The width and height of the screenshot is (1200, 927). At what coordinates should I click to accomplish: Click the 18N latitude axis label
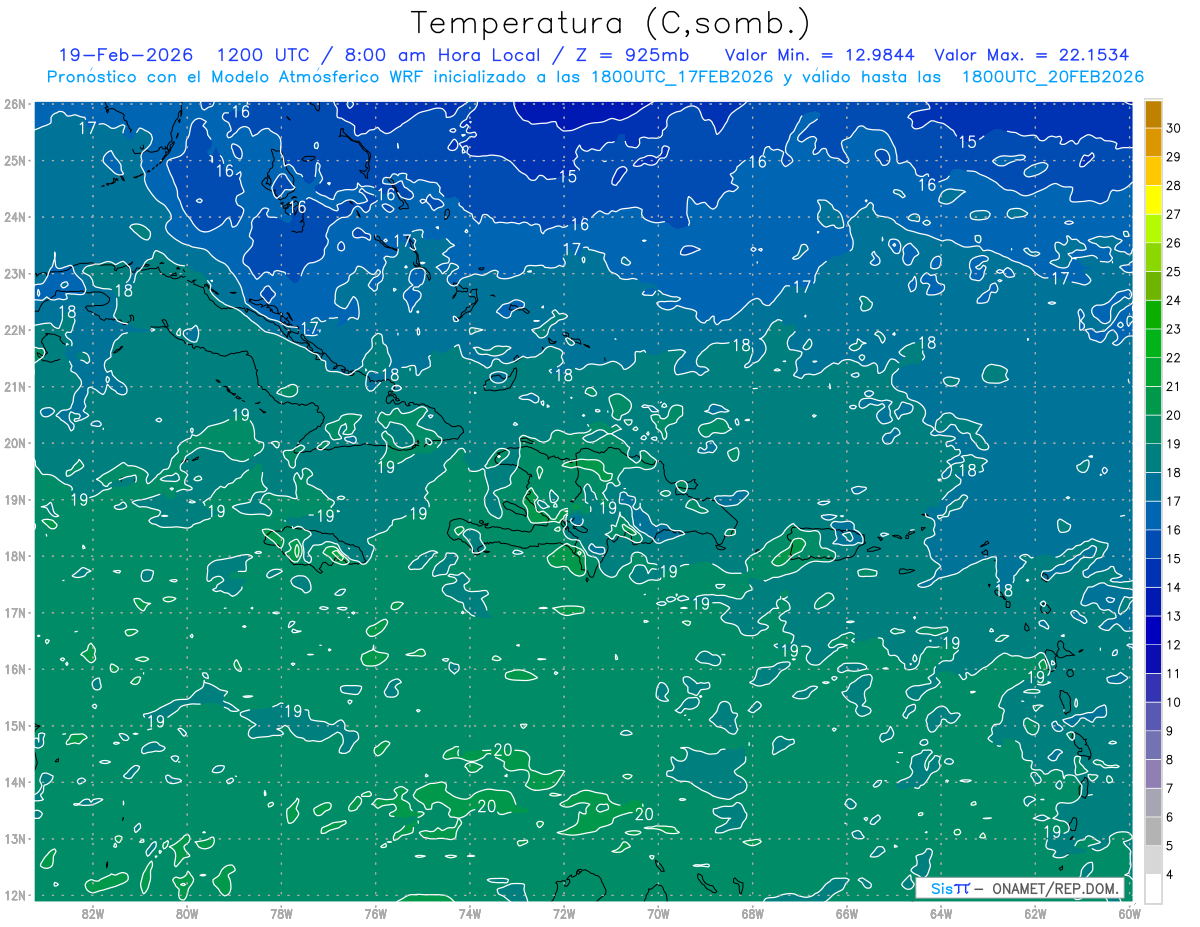coord(14,556)
